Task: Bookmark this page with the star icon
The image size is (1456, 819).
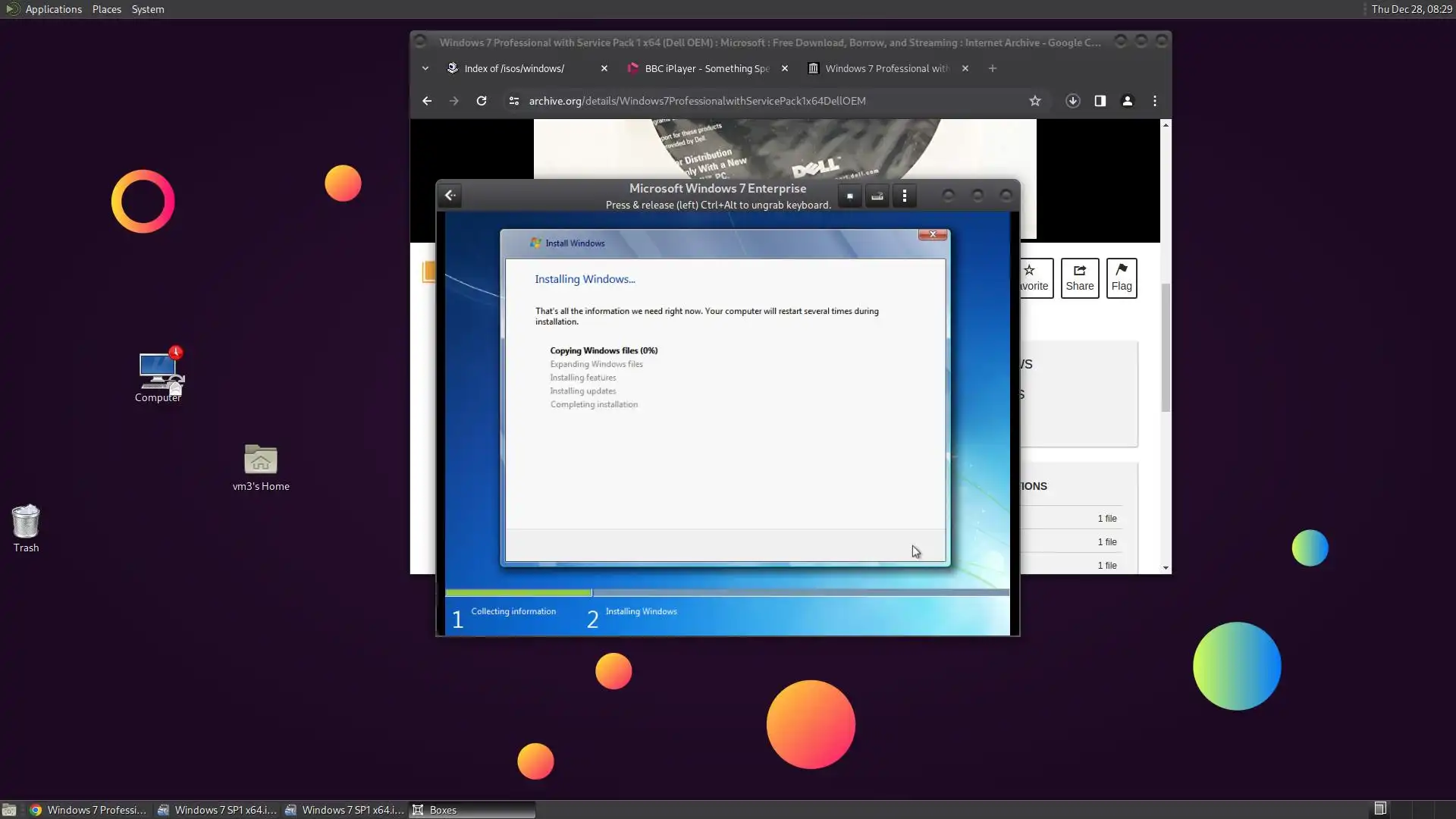Action: coord(1034,101)
